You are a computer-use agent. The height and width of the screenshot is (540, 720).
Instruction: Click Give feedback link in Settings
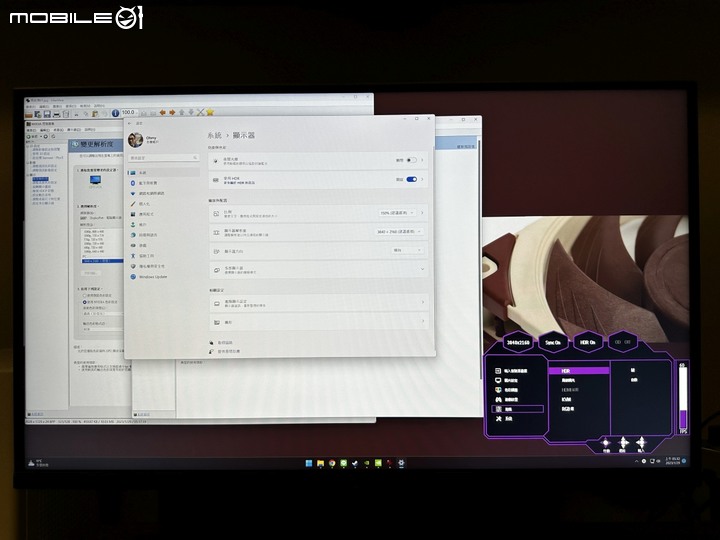click(x=225, y=351)
